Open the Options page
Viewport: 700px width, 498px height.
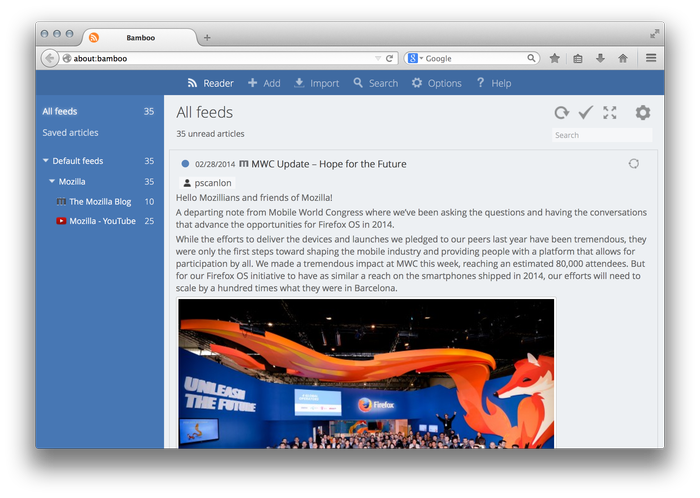[x=436, y=83]
